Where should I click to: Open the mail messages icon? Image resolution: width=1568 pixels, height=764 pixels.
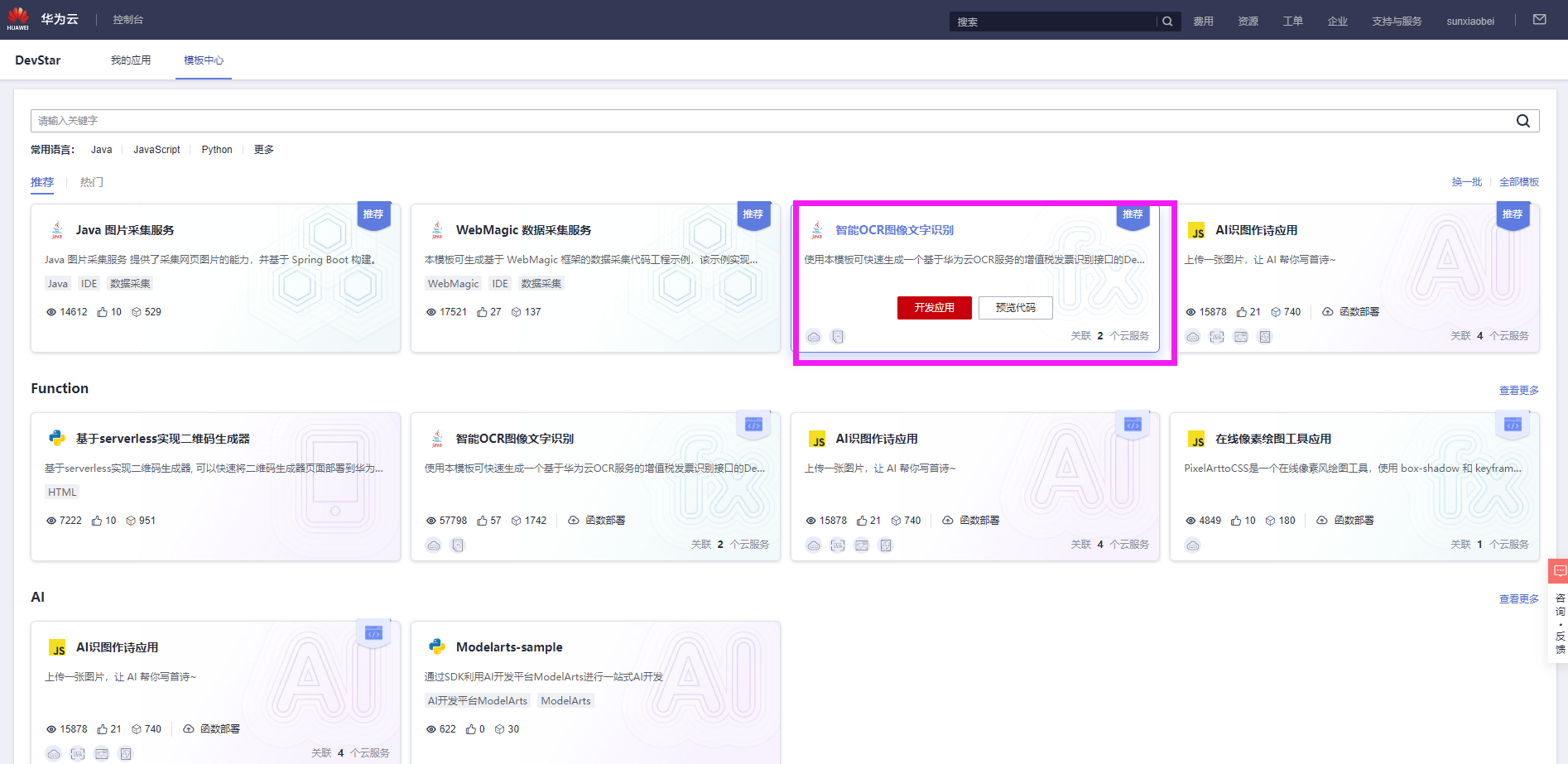[x=1540, y=20]
